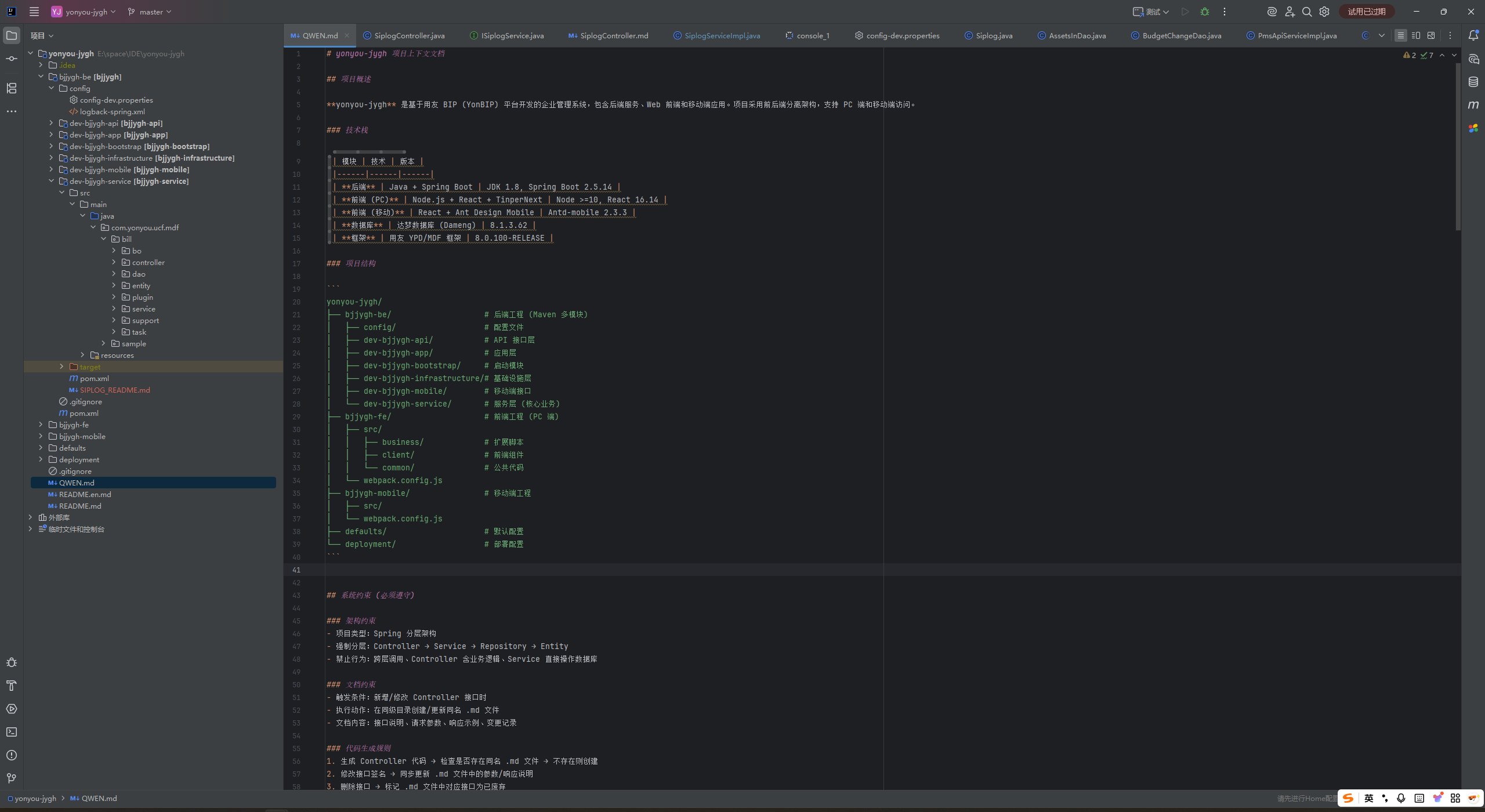Switch to editor and preview split mode

coord(1416,35)
